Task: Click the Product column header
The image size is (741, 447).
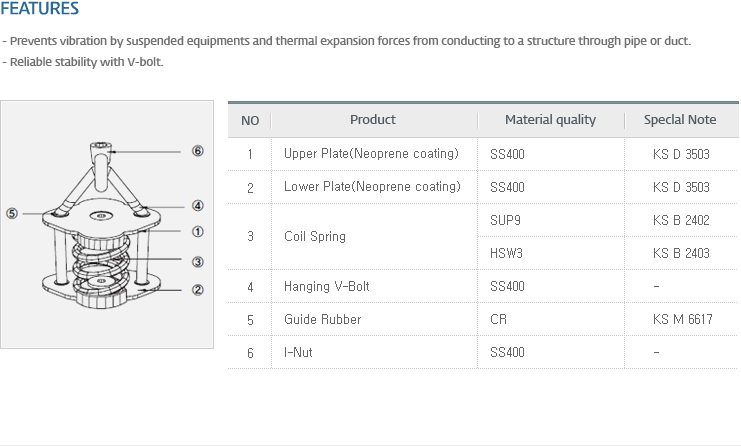Action: click(x=373, y=120)
